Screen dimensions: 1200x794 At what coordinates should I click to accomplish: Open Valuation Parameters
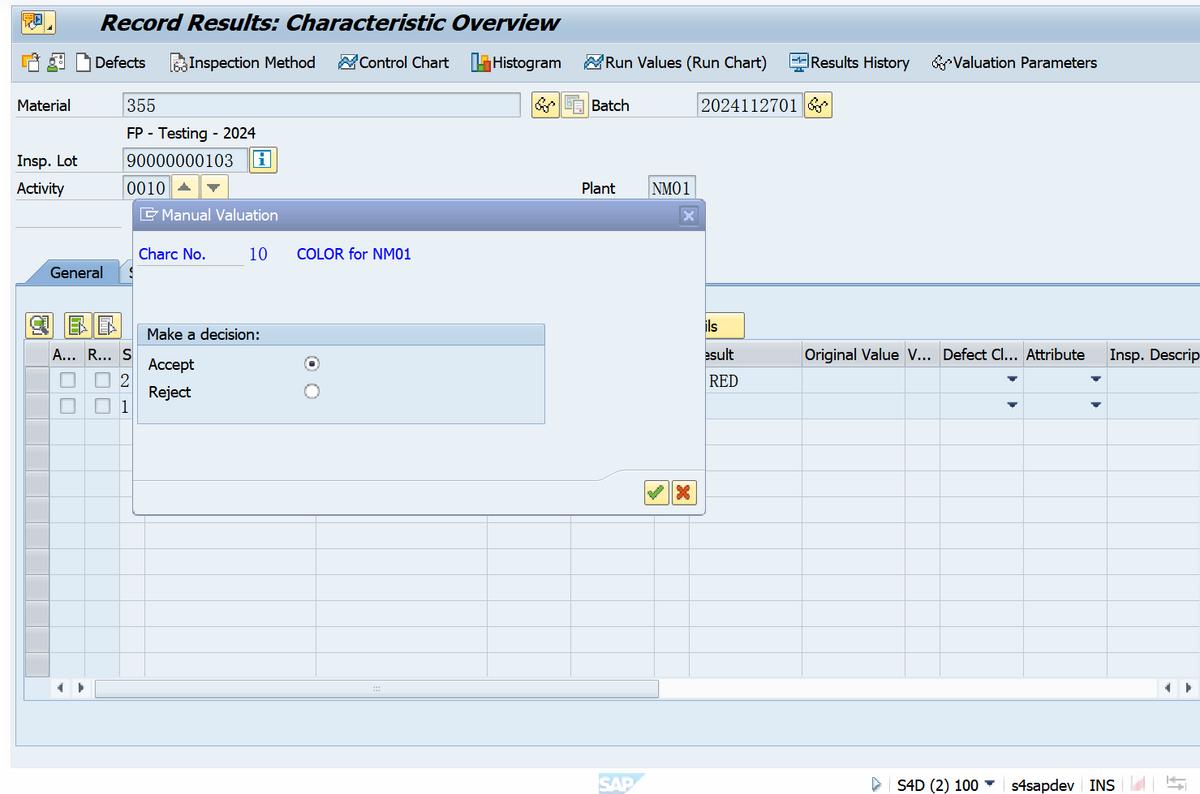(x=1014, y=62)
